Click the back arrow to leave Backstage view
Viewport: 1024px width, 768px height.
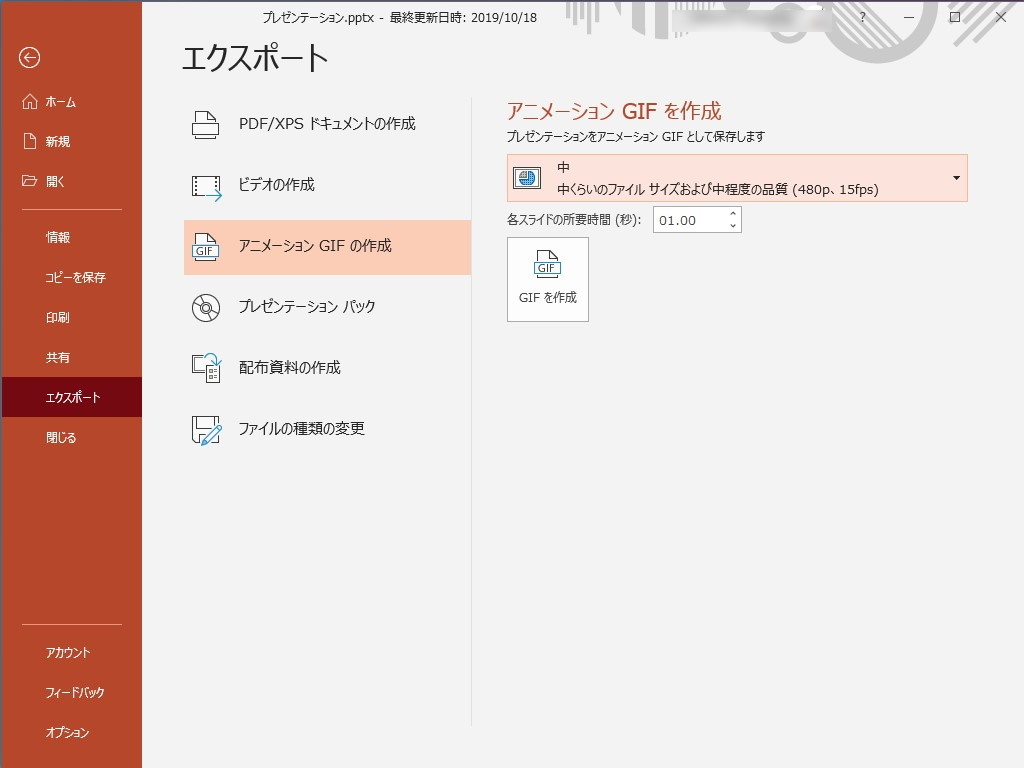pyautogui.click(x=31, y=59)
